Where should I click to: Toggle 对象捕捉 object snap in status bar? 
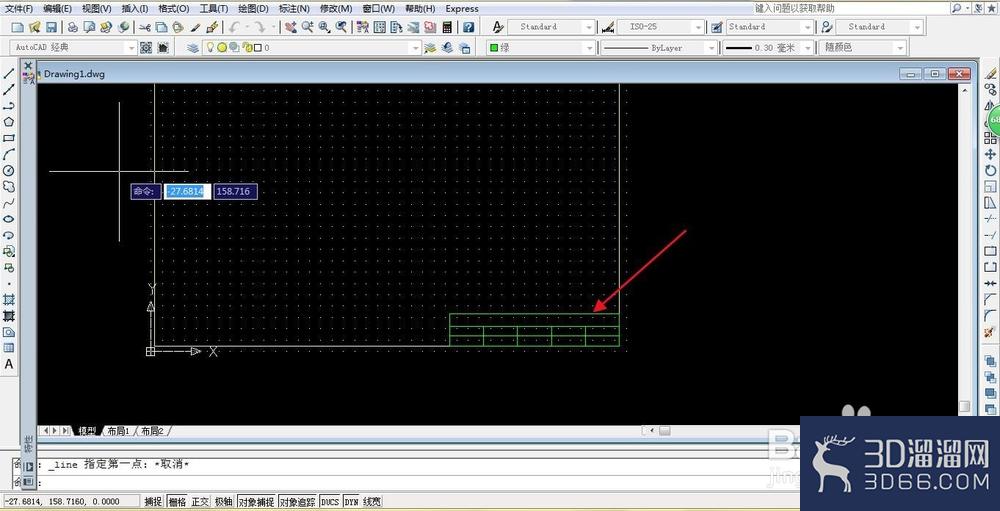tap(256, 502)
